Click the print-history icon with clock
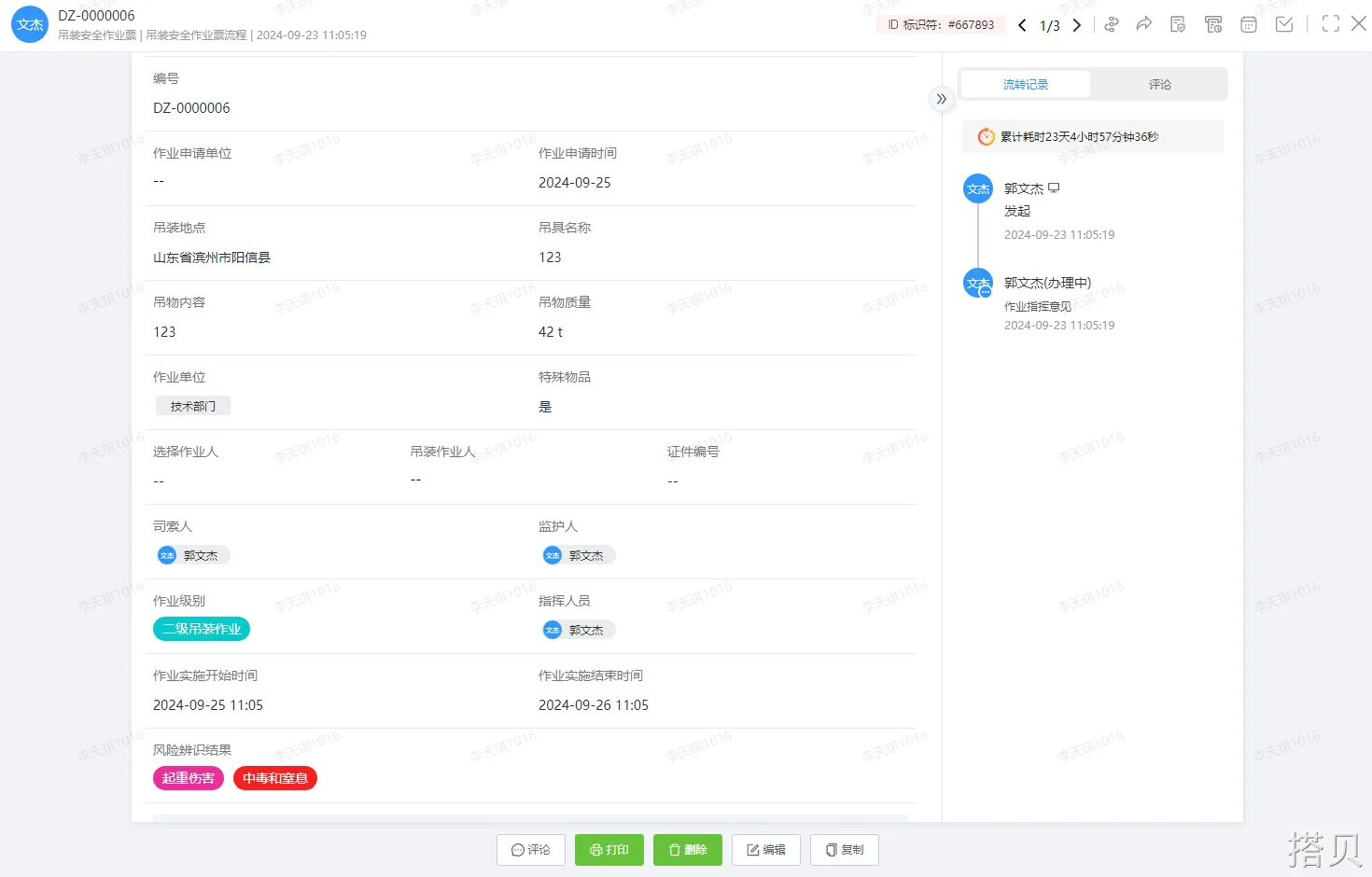 1213,24
